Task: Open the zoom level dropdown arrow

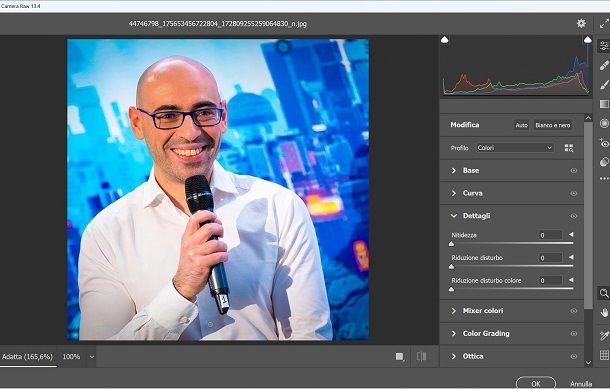Action: point(91,357)
